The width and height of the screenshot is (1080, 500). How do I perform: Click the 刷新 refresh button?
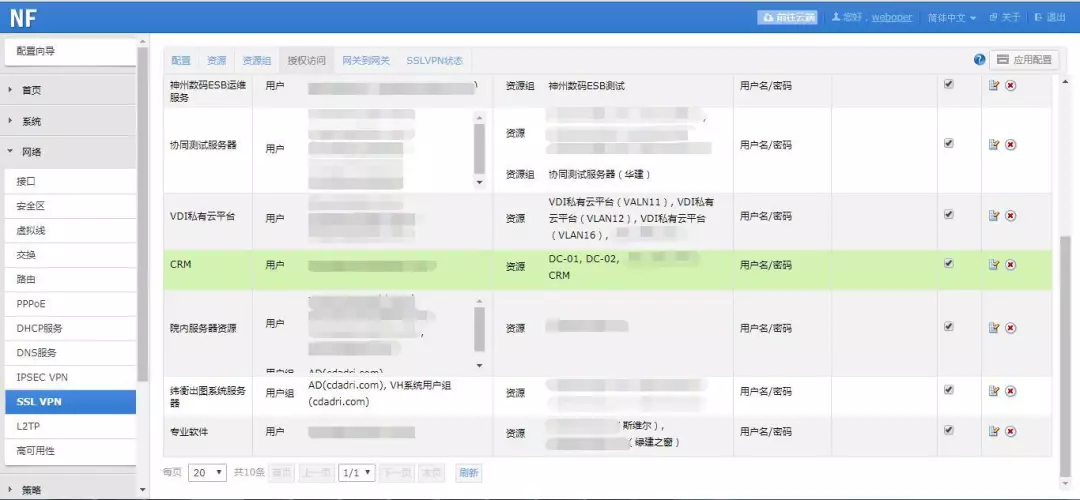[x=467, y=472]
